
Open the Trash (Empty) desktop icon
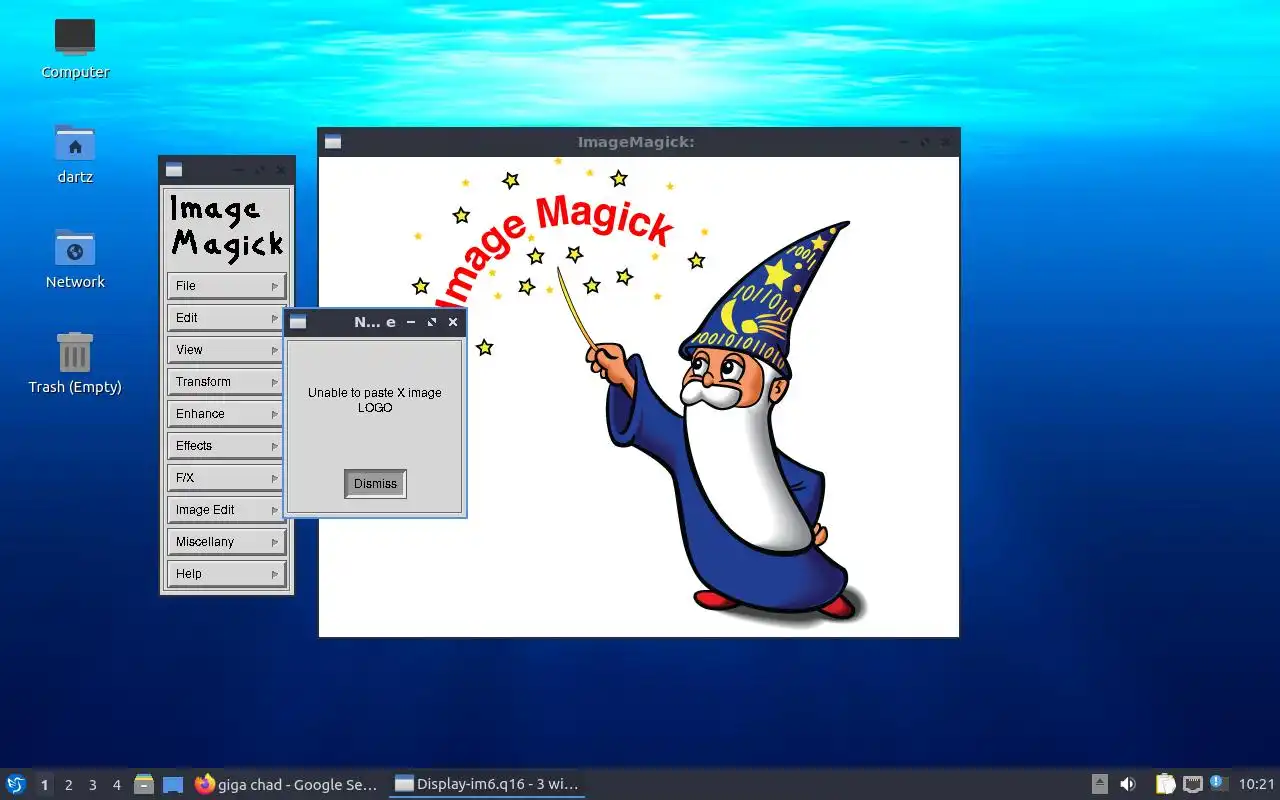[x=75, y=363]
